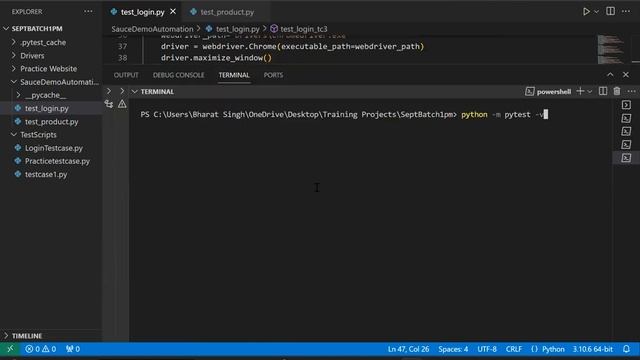Screen dimensions: 640x360
Task: Click test_login_tc3 breadcrumb symbol
Action: (304, 29)
